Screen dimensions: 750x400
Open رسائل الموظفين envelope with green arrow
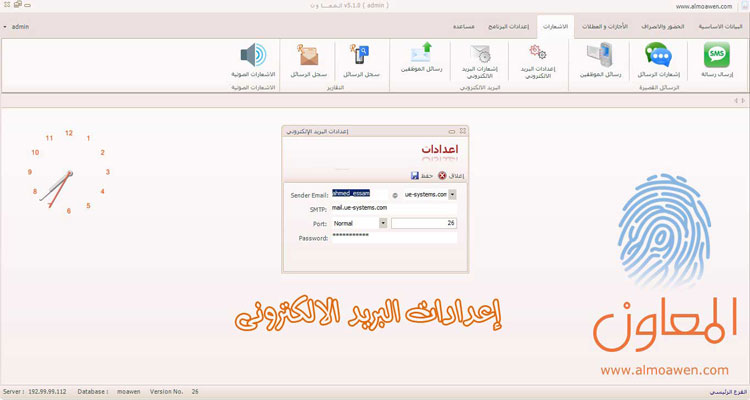[x=421, y=53]
